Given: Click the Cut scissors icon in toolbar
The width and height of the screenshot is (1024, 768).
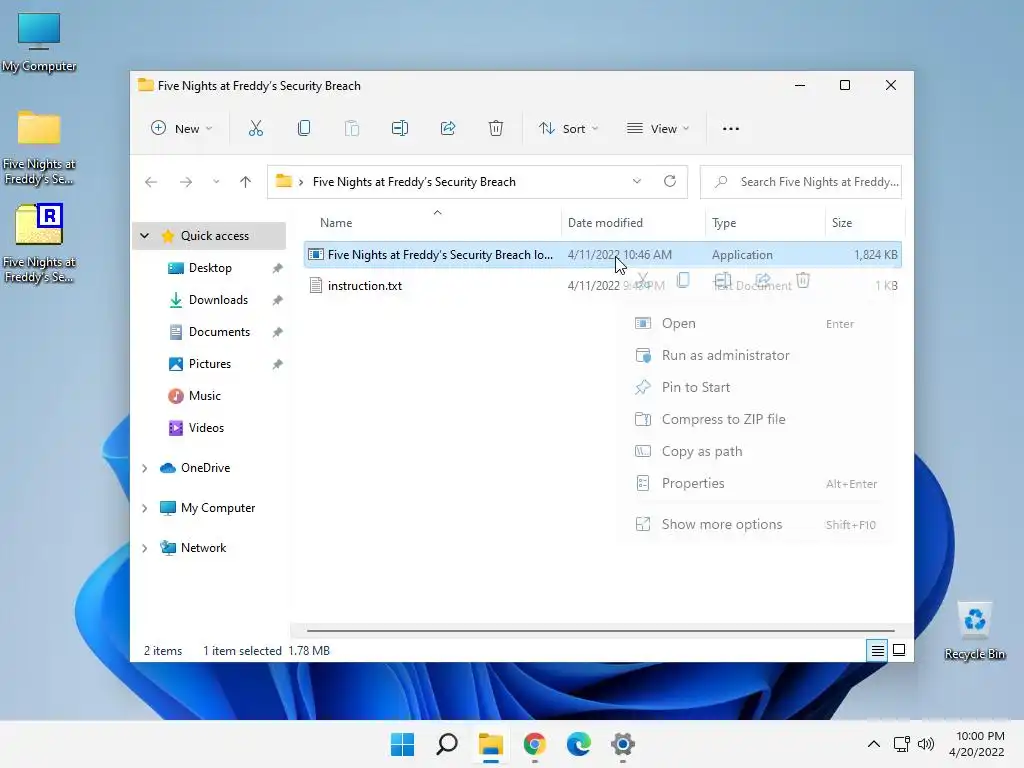Looking at the screenshot, I should tap(255, 129).
